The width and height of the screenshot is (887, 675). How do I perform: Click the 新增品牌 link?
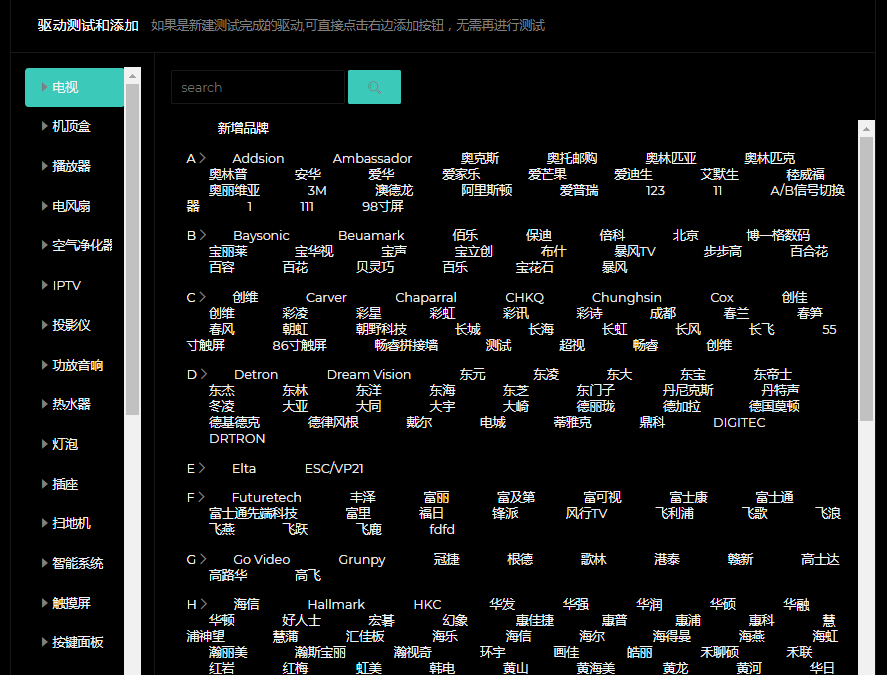coord(243,128)
